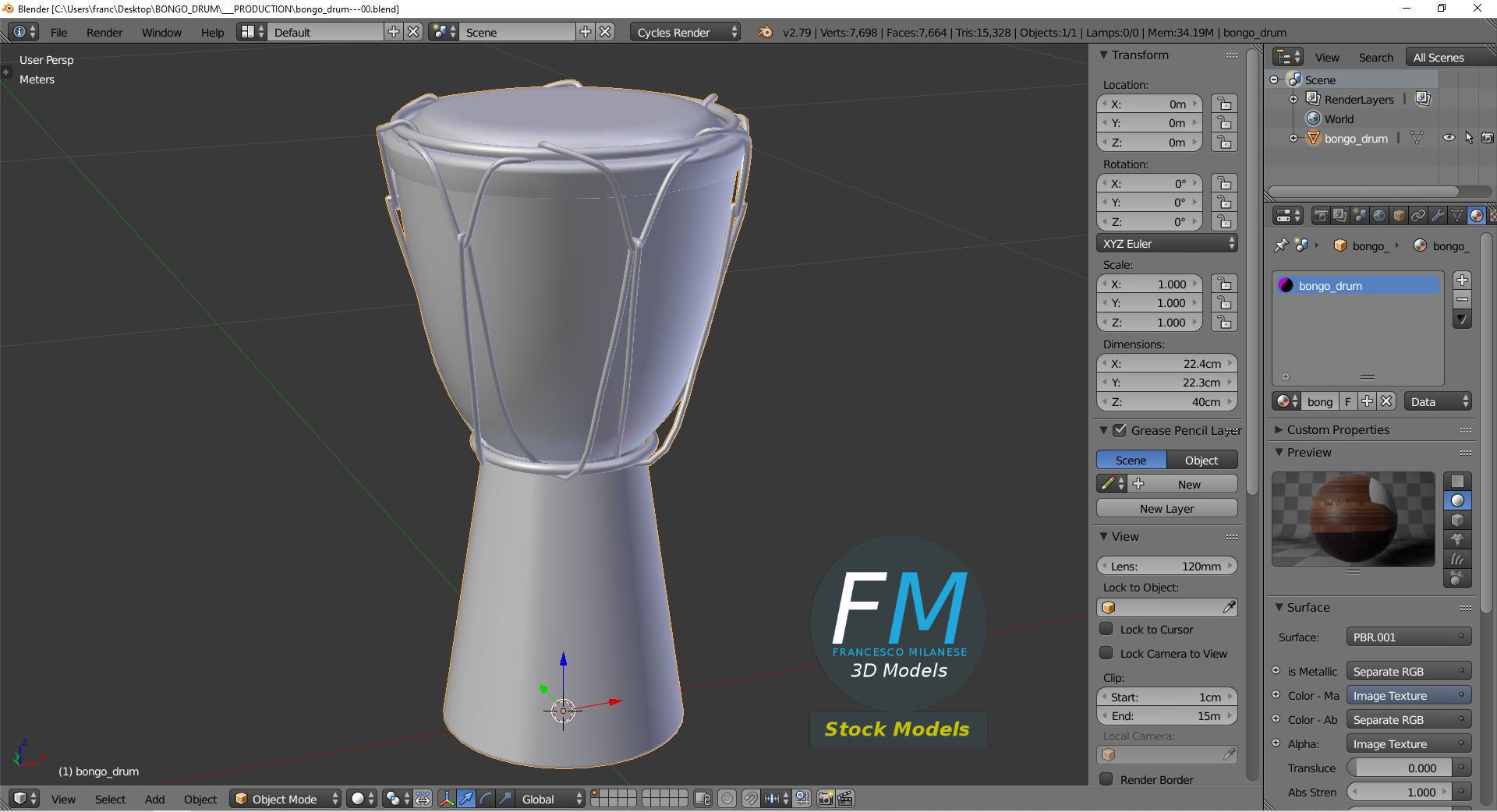Click the translate manipulator arrow icon
Image resolution: width=1497 pixels, height=812 pixels.
tap(466, 799)
